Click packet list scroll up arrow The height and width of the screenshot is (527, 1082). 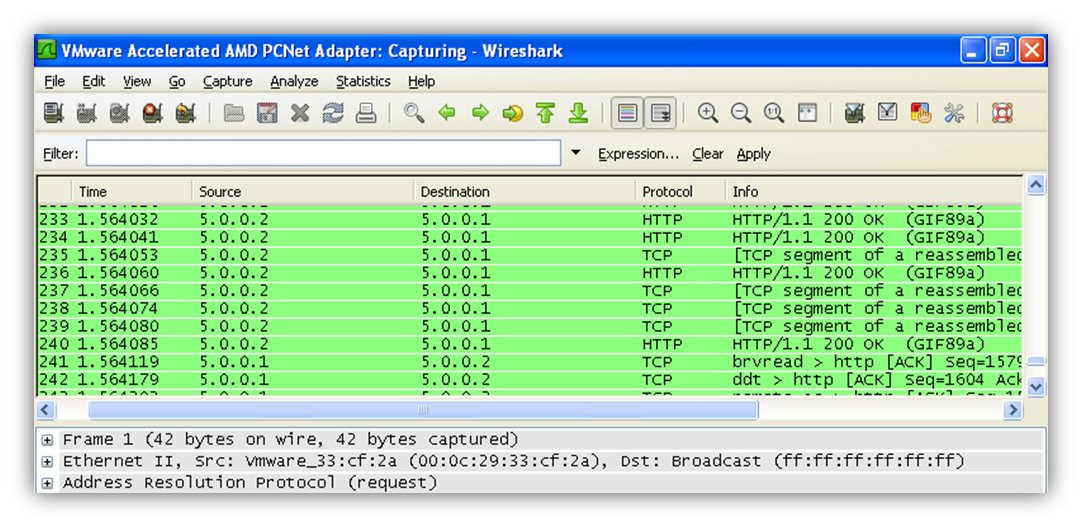click(x=1036, y=184)
